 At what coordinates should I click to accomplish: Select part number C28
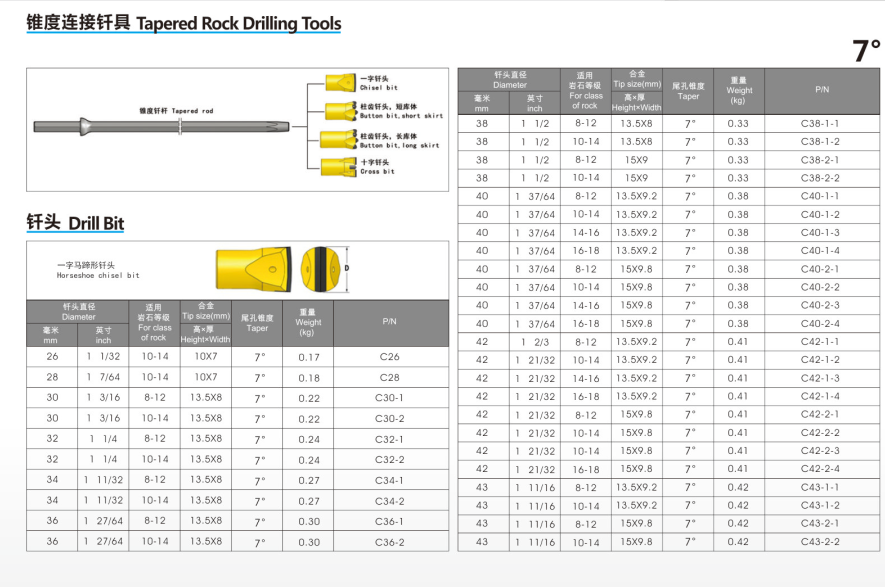tap(389, 378)
